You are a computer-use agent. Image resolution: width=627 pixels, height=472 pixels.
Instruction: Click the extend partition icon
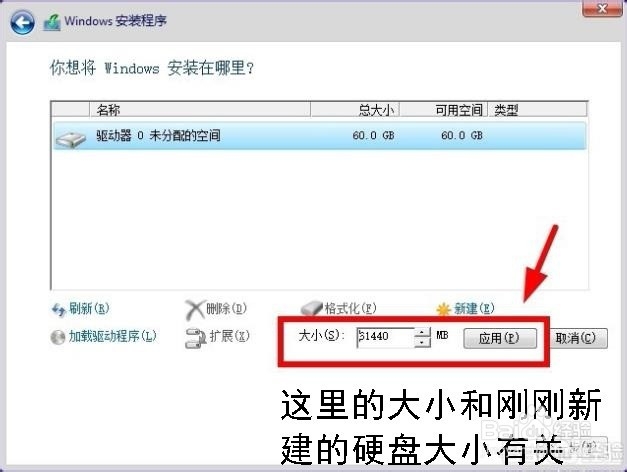pyautogui.click(x=196, y=338)
